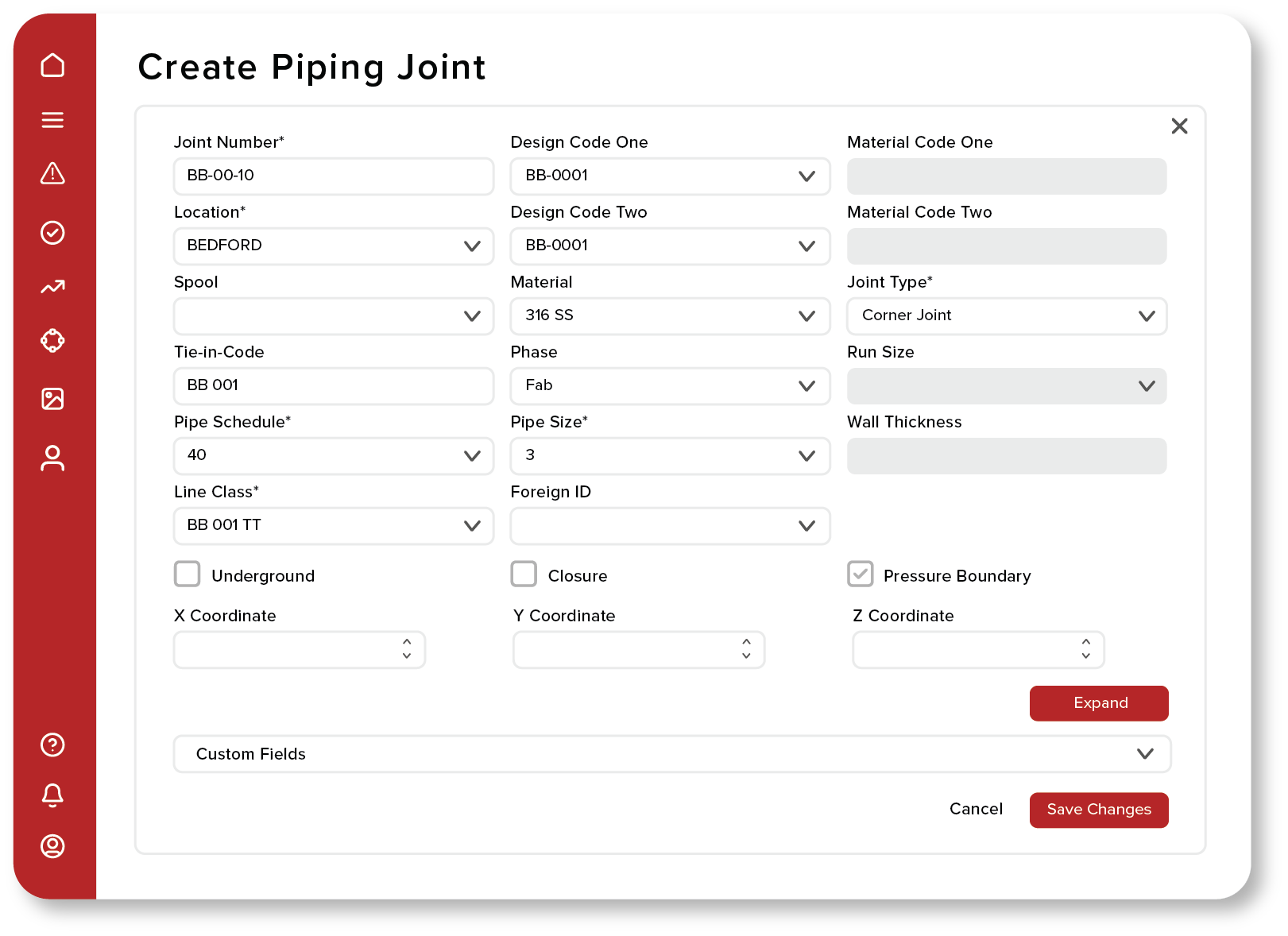Image resolution: width=1288 pixels, height=936 pixels.
Task: Open the notifications bell icon
Action: click(x=52, y=795)
